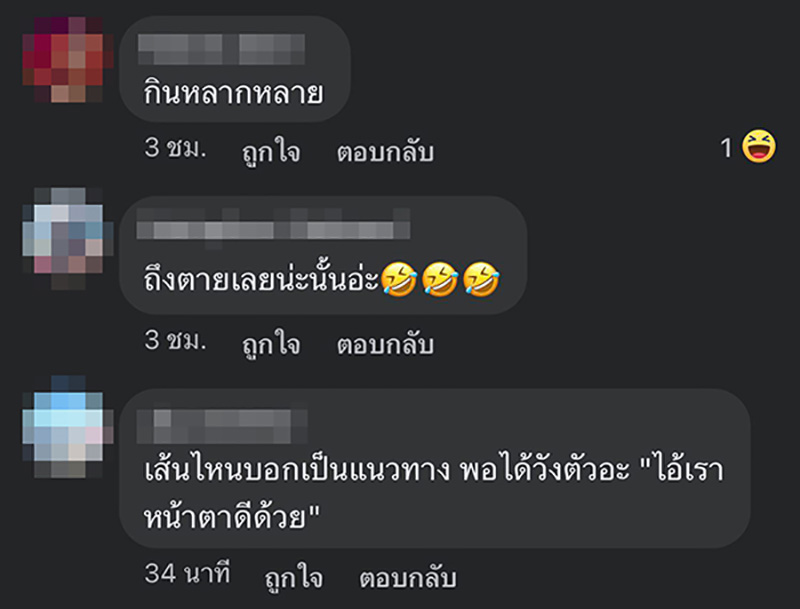Click ถูกใจ under the 34 นาที comment
Viewport: 800px width, 609px height.
click(x=293, y=577)
